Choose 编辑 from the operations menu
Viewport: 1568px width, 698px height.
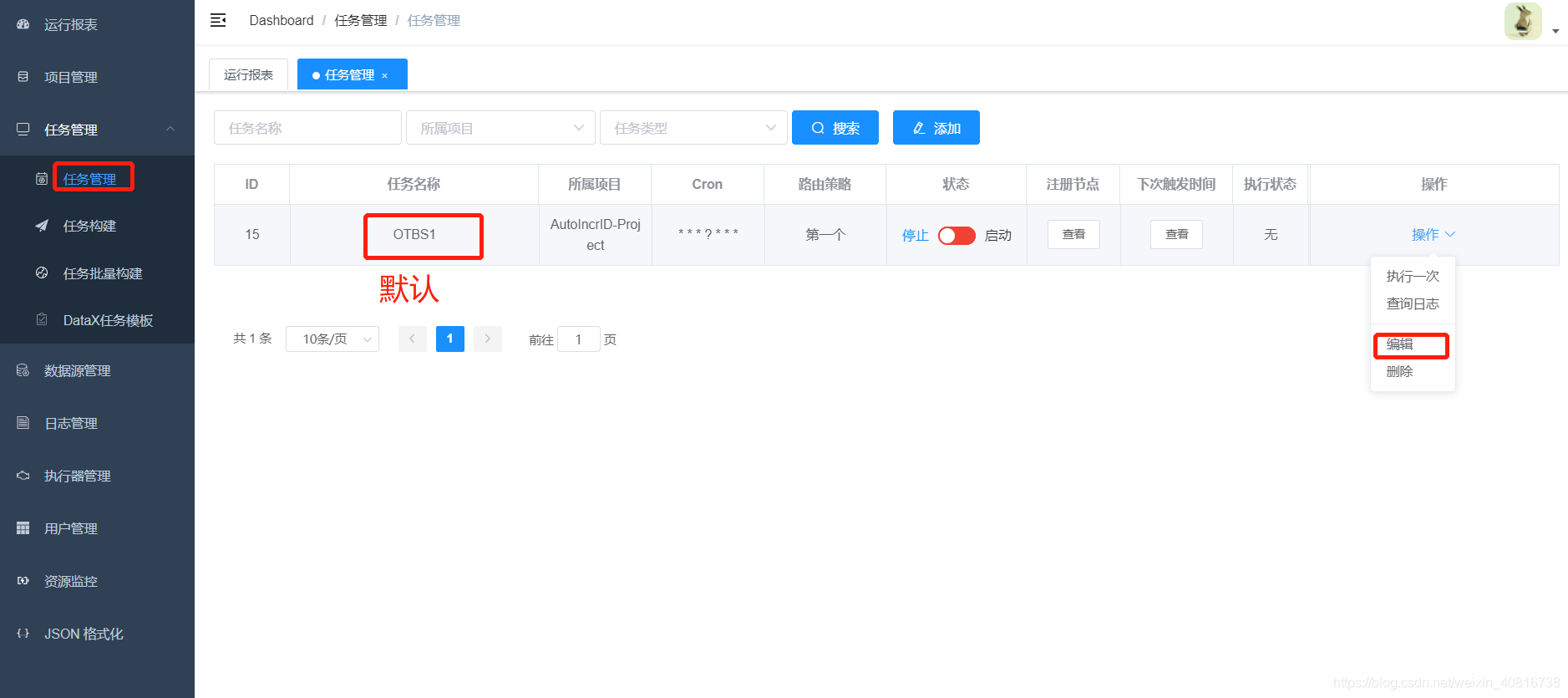[x=1413, y=344]
